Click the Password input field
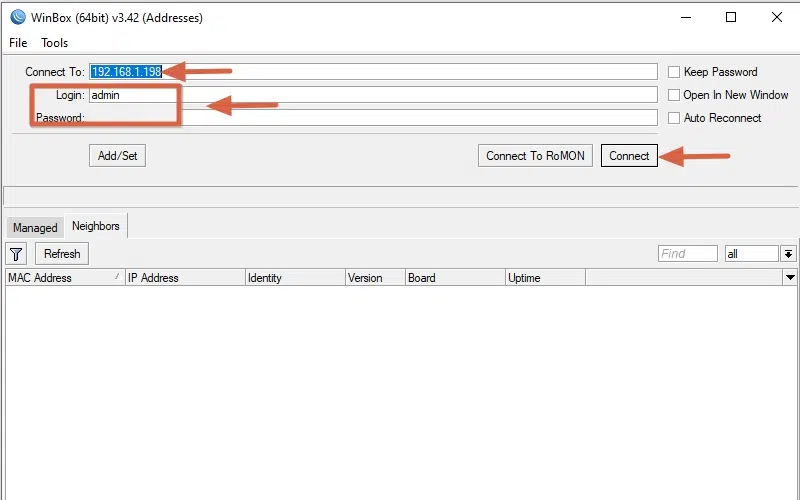800x500 pixels. point(373,118)
